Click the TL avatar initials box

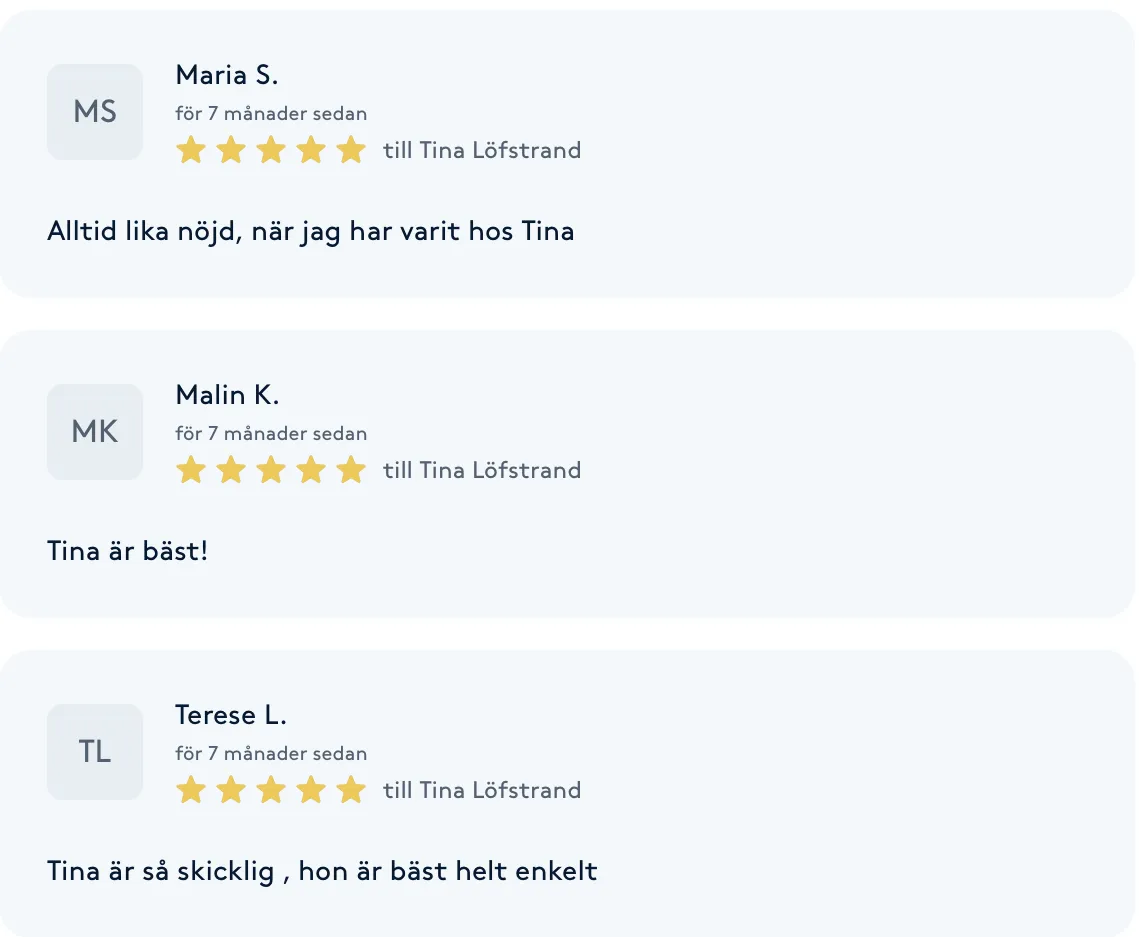[95, 752]
